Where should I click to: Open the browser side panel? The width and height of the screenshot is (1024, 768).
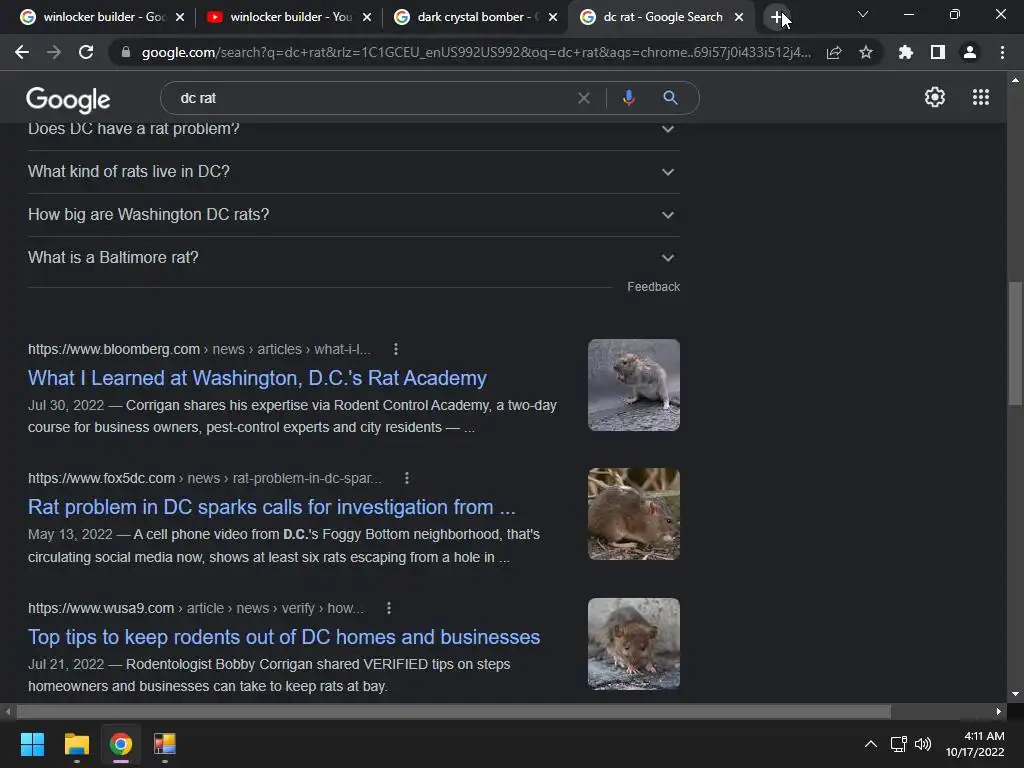point(938,52)
